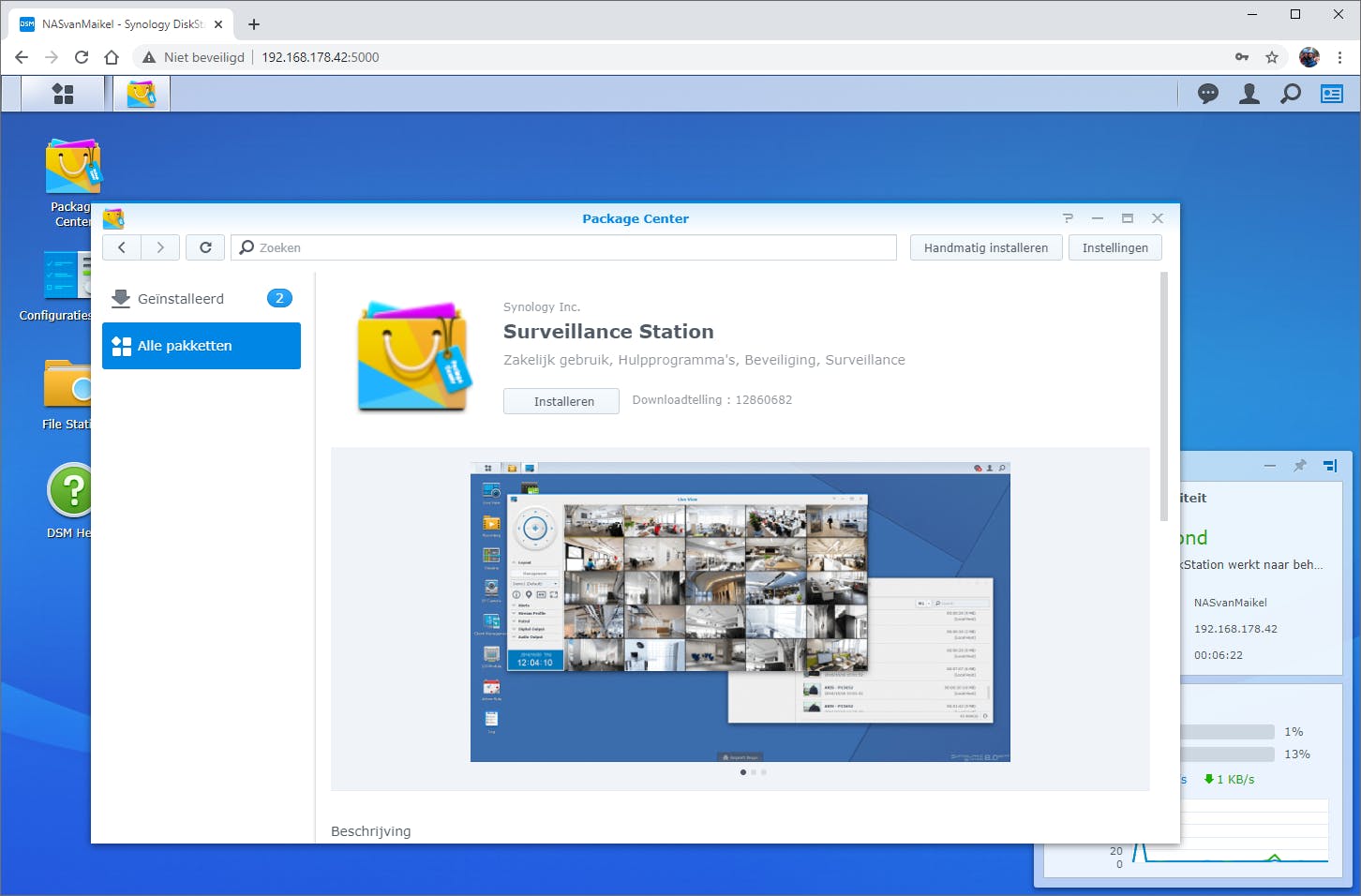Image resolution: width=1361 pixels, height=896 pixels.
Task: Click the browser address bar URL
Action: [x=321, y=57]
